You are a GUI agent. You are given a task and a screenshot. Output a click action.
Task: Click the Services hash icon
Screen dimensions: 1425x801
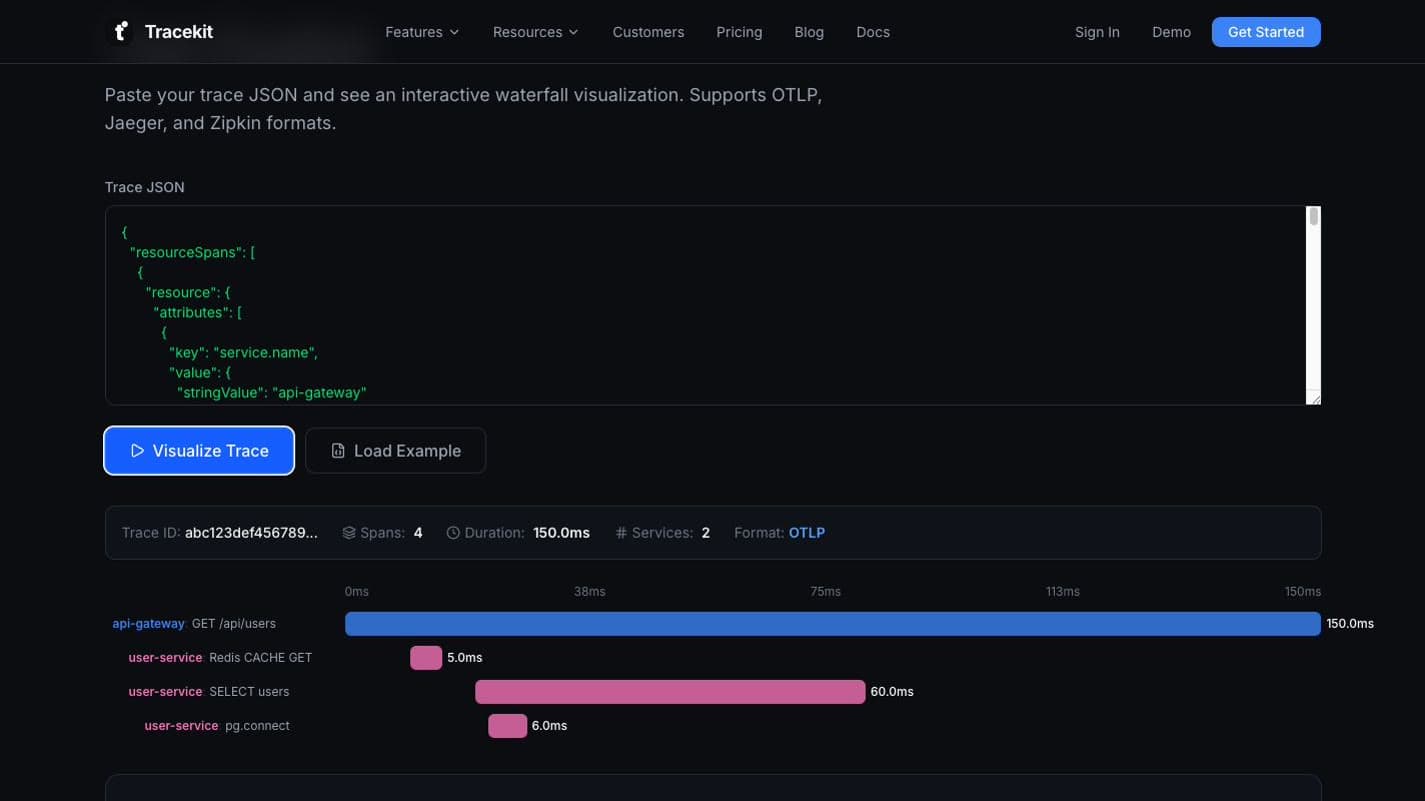click(x=621, y=533)
